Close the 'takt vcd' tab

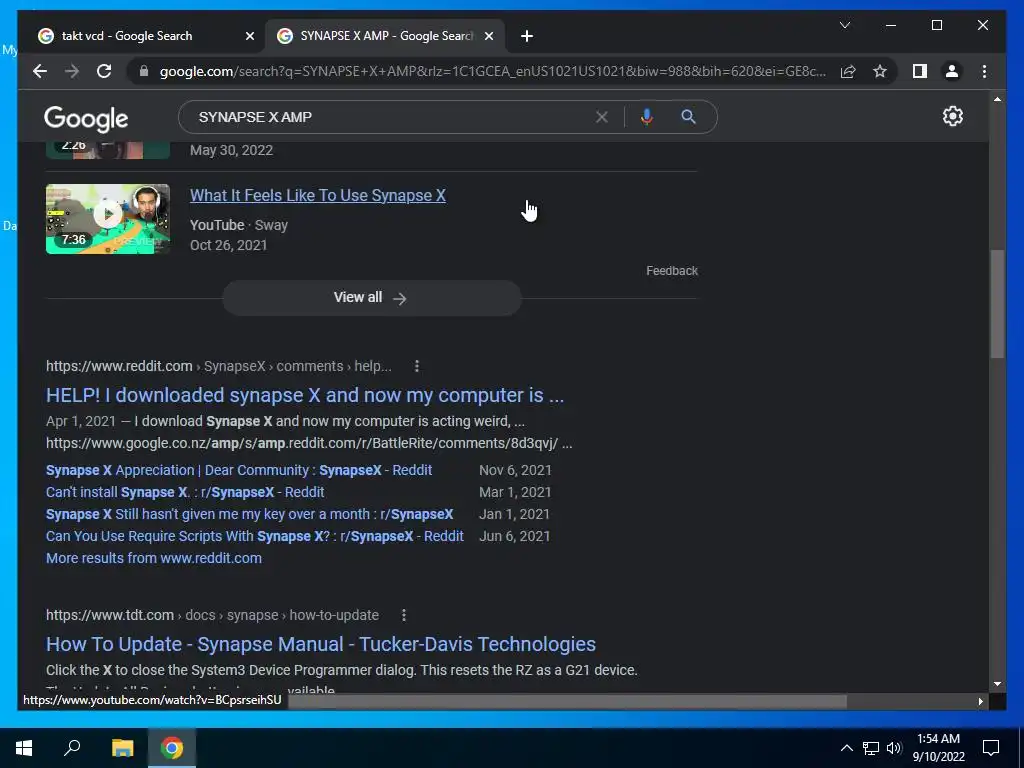point(249,36)
